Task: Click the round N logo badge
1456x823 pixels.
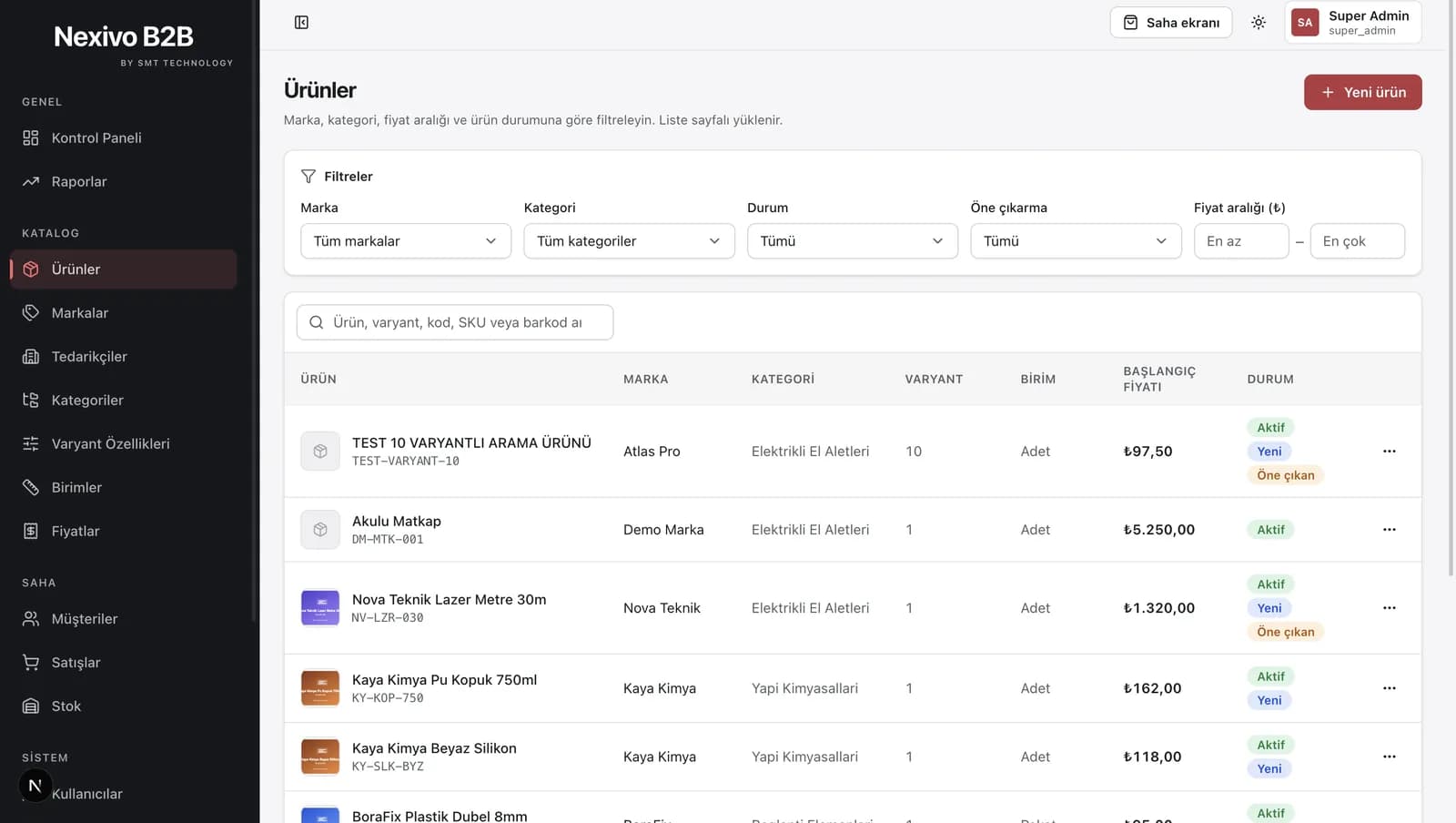Action: pos(35,786)
